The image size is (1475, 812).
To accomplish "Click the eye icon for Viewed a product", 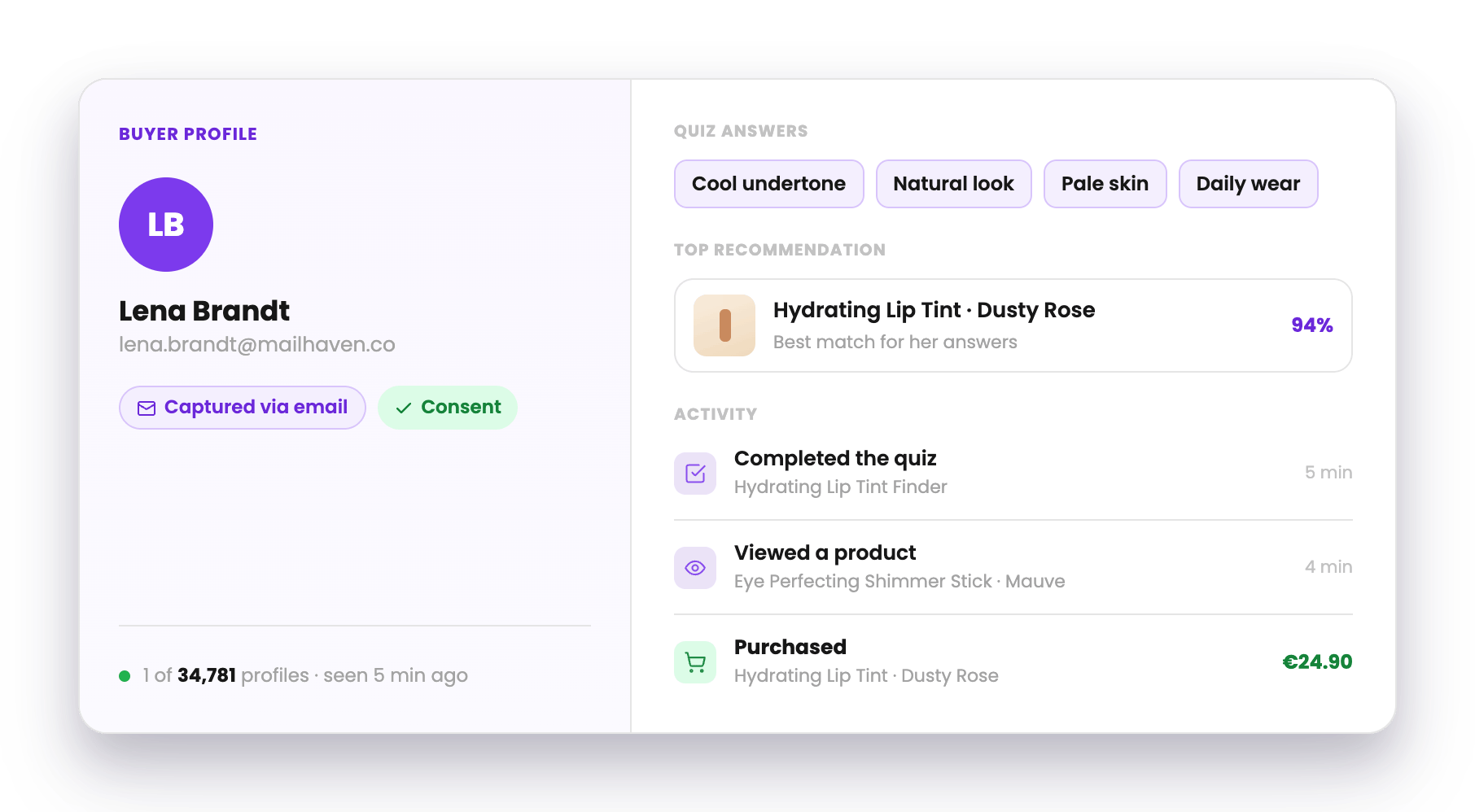I will coord(695,568).
